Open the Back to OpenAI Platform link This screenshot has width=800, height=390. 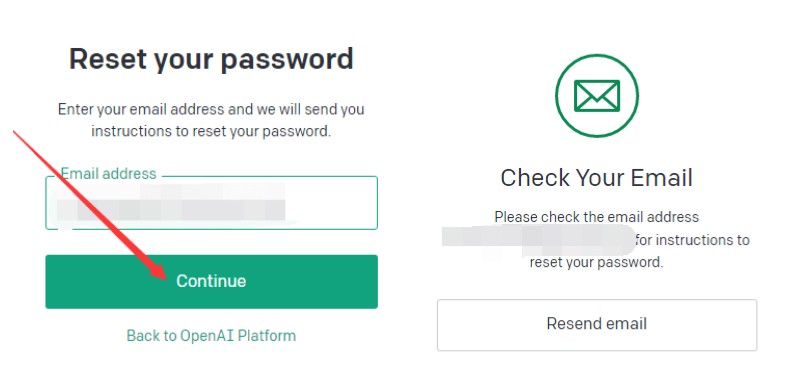pyautogui.click(x=211, y=335)
